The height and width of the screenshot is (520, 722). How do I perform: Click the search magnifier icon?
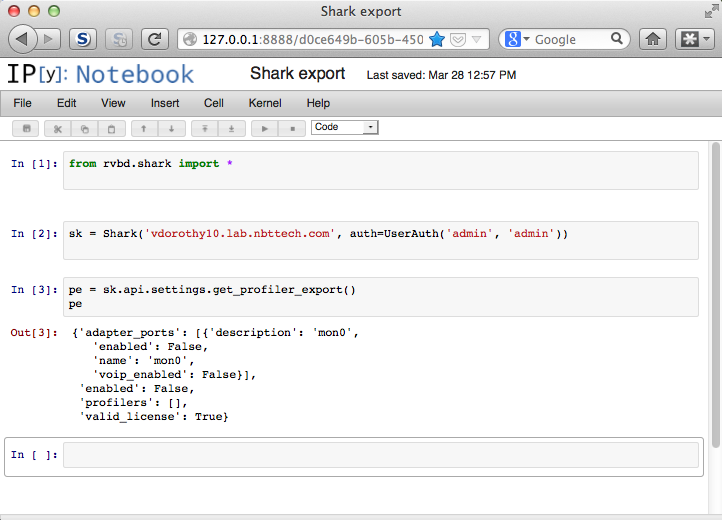[x=616, y=39]
